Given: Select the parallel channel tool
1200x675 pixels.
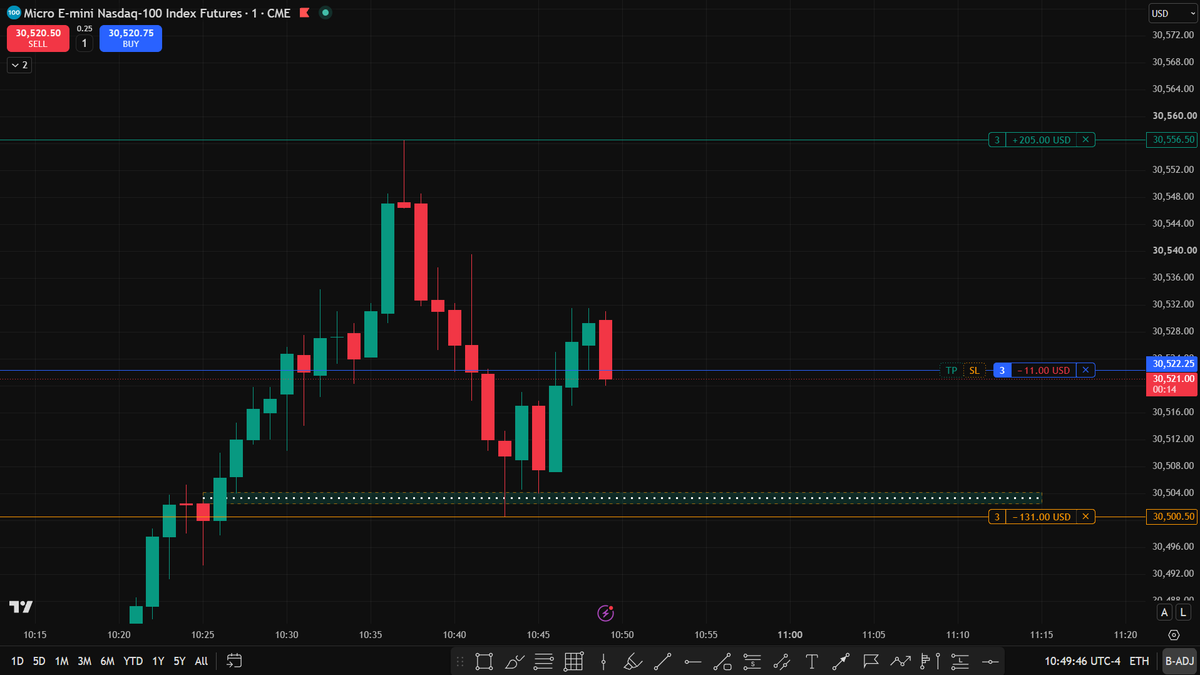Looking at the screenshot, I should [782, 661].
